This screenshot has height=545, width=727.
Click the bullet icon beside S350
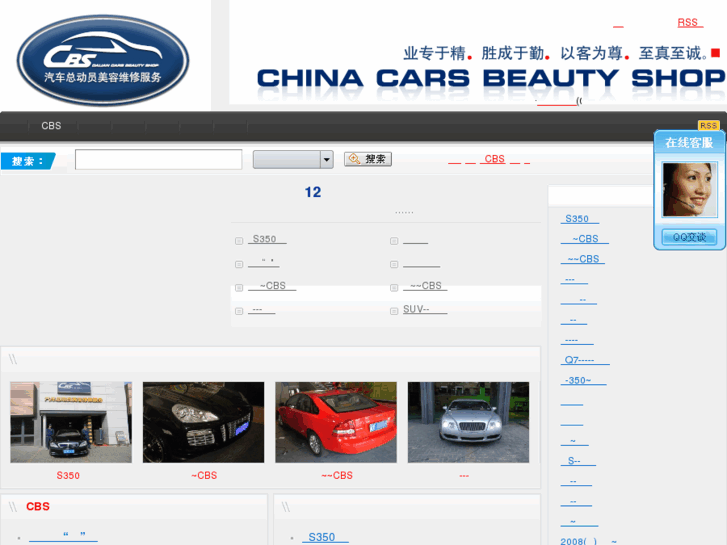(239, 241)
